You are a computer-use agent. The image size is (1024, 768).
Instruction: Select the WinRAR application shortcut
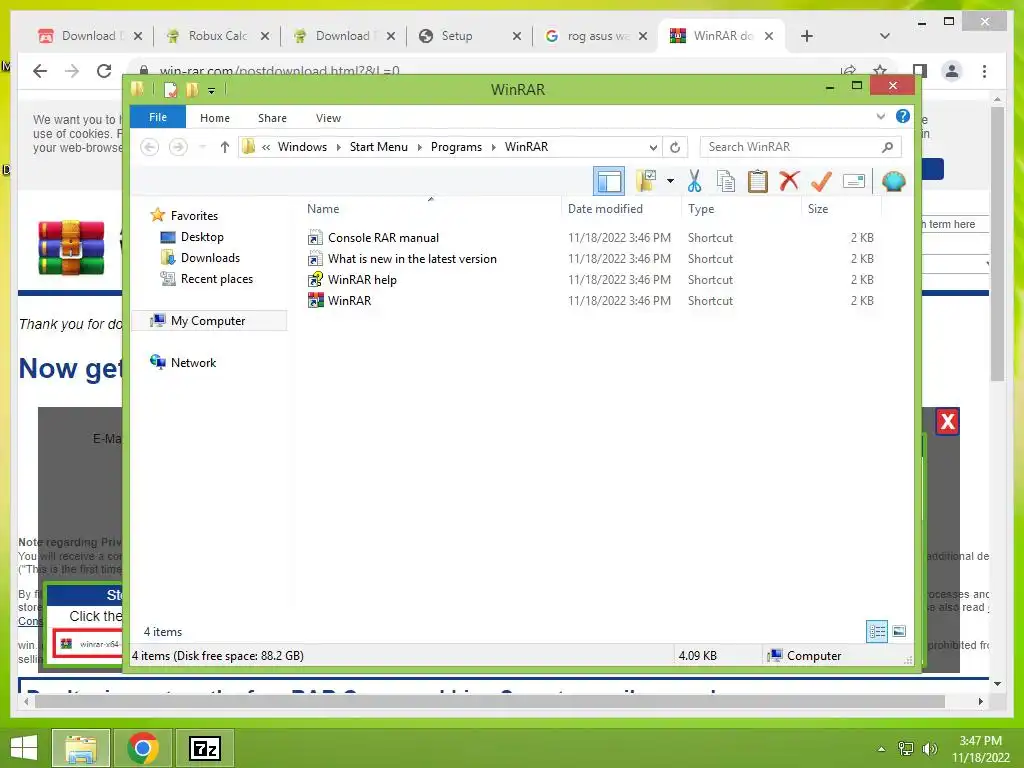349,300
